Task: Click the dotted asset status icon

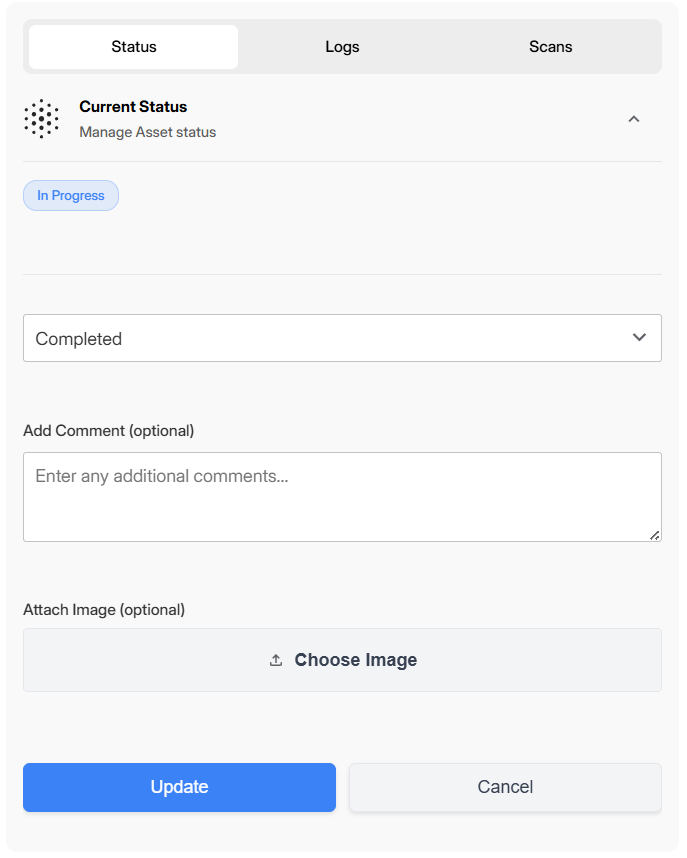Action: pyautogui.click(x=41, y=118)
